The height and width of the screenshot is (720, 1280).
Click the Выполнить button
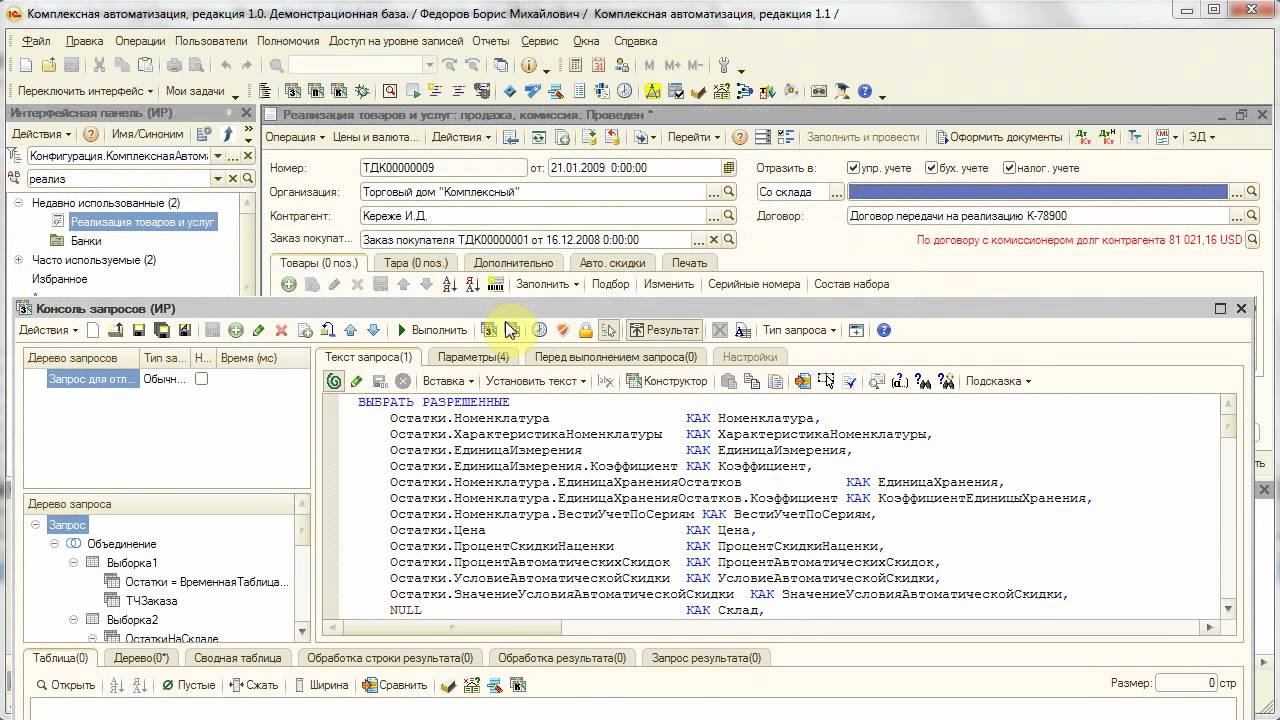point(432,330)
